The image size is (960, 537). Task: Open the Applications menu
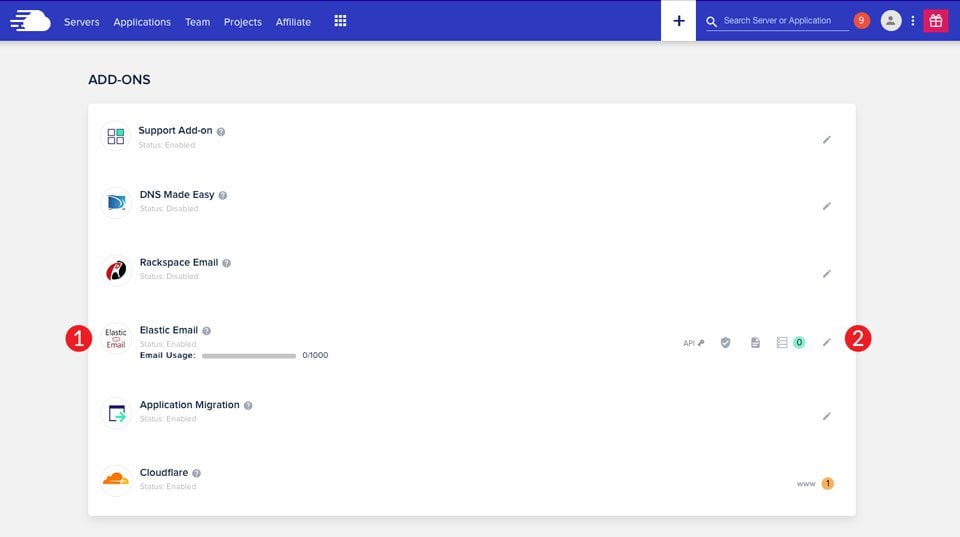coord(142,22)
